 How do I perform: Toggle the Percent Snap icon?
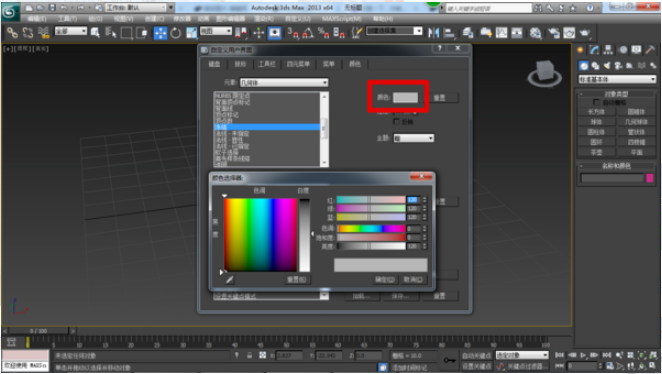[323, 33]
